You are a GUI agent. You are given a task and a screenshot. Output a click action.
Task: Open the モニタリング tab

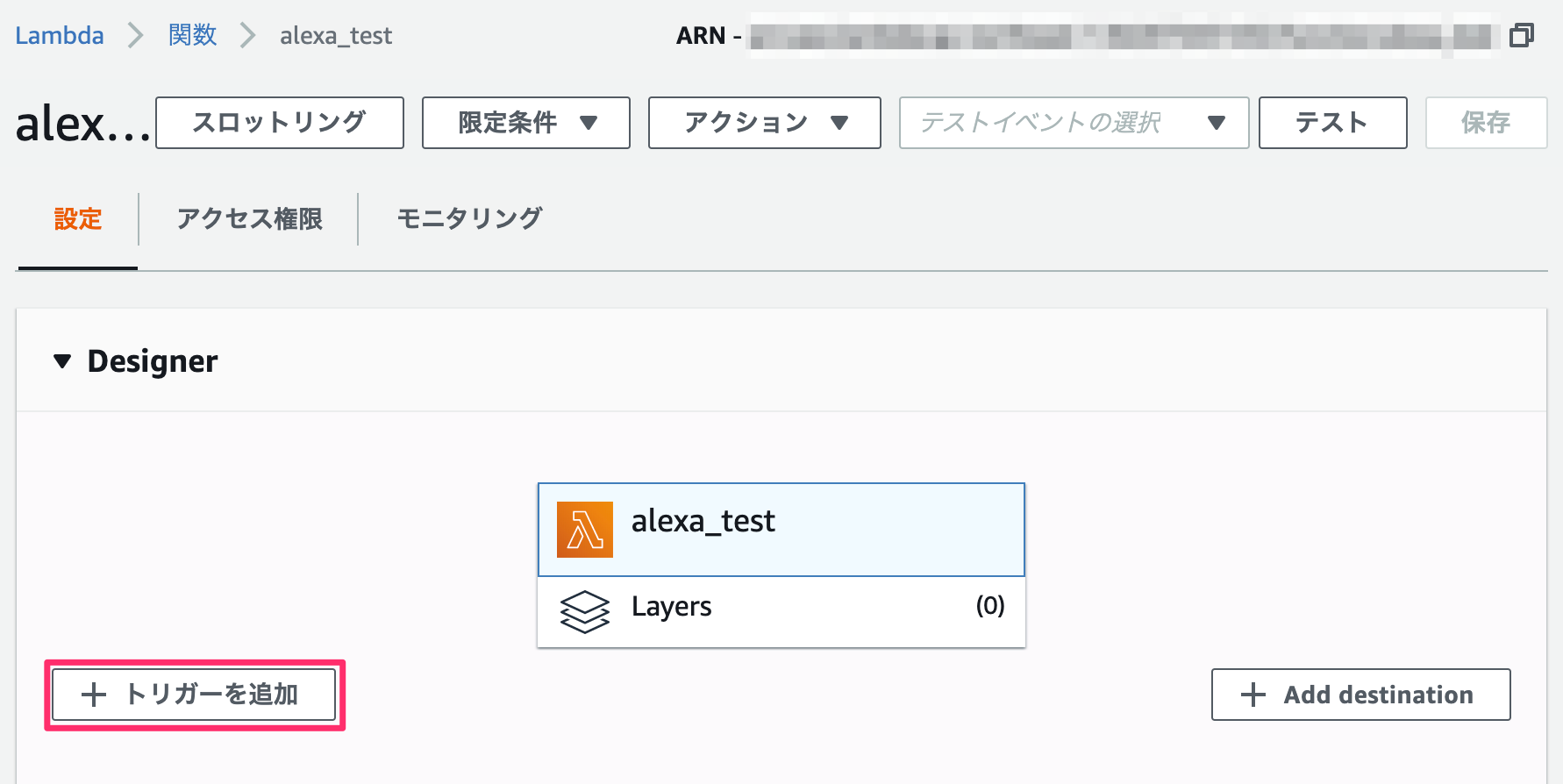[x=469, y=218]
